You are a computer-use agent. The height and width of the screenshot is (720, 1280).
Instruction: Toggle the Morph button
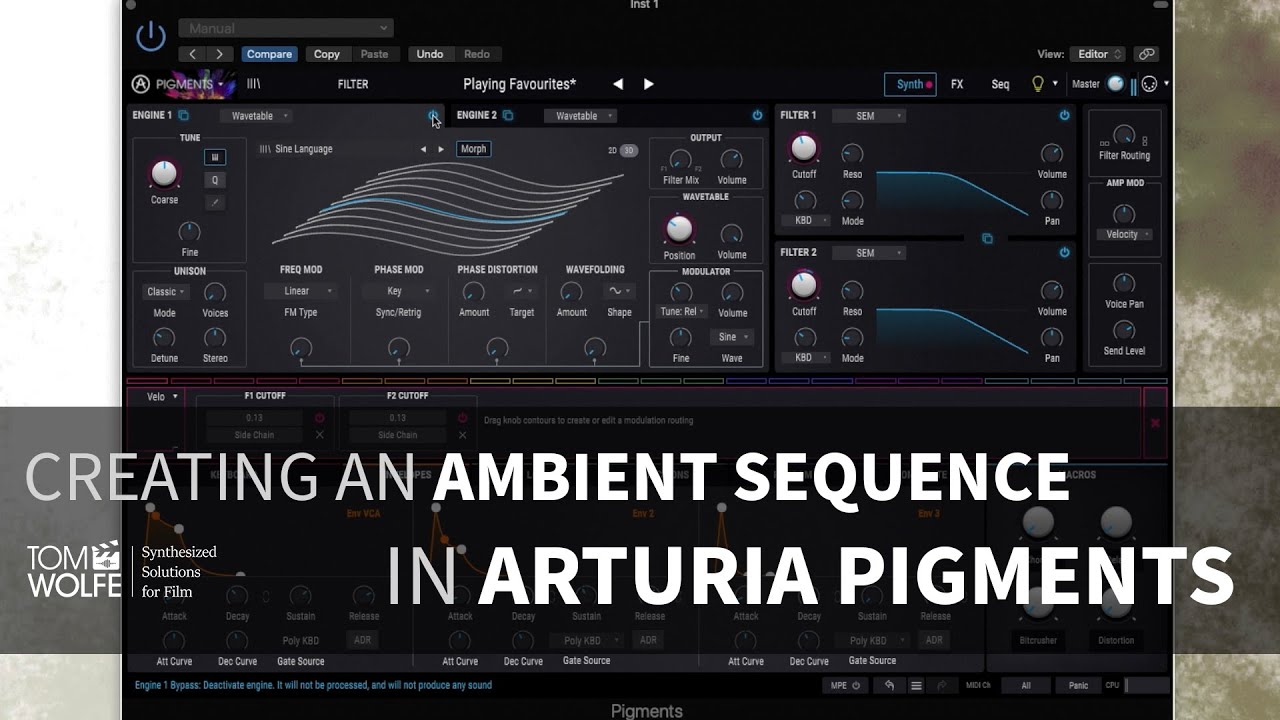point(474,149)
